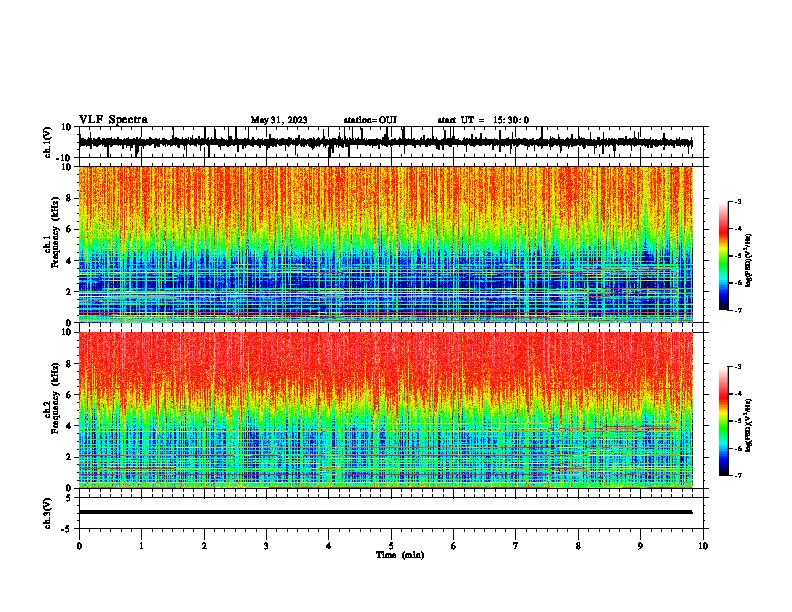
Task: Click the 'Time (min)' axis title
Action: [x=400, y=555]
